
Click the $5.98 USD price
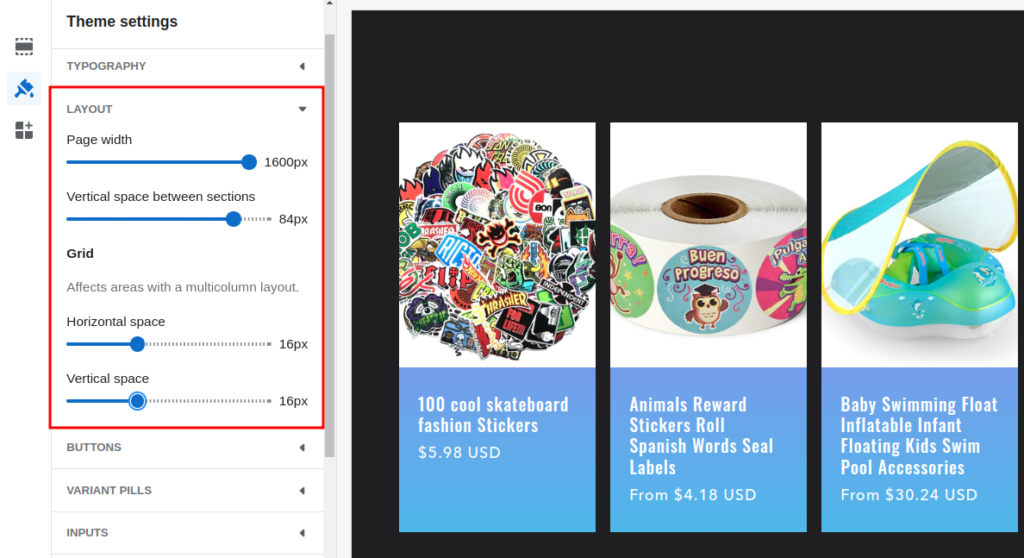coord(459,452)
